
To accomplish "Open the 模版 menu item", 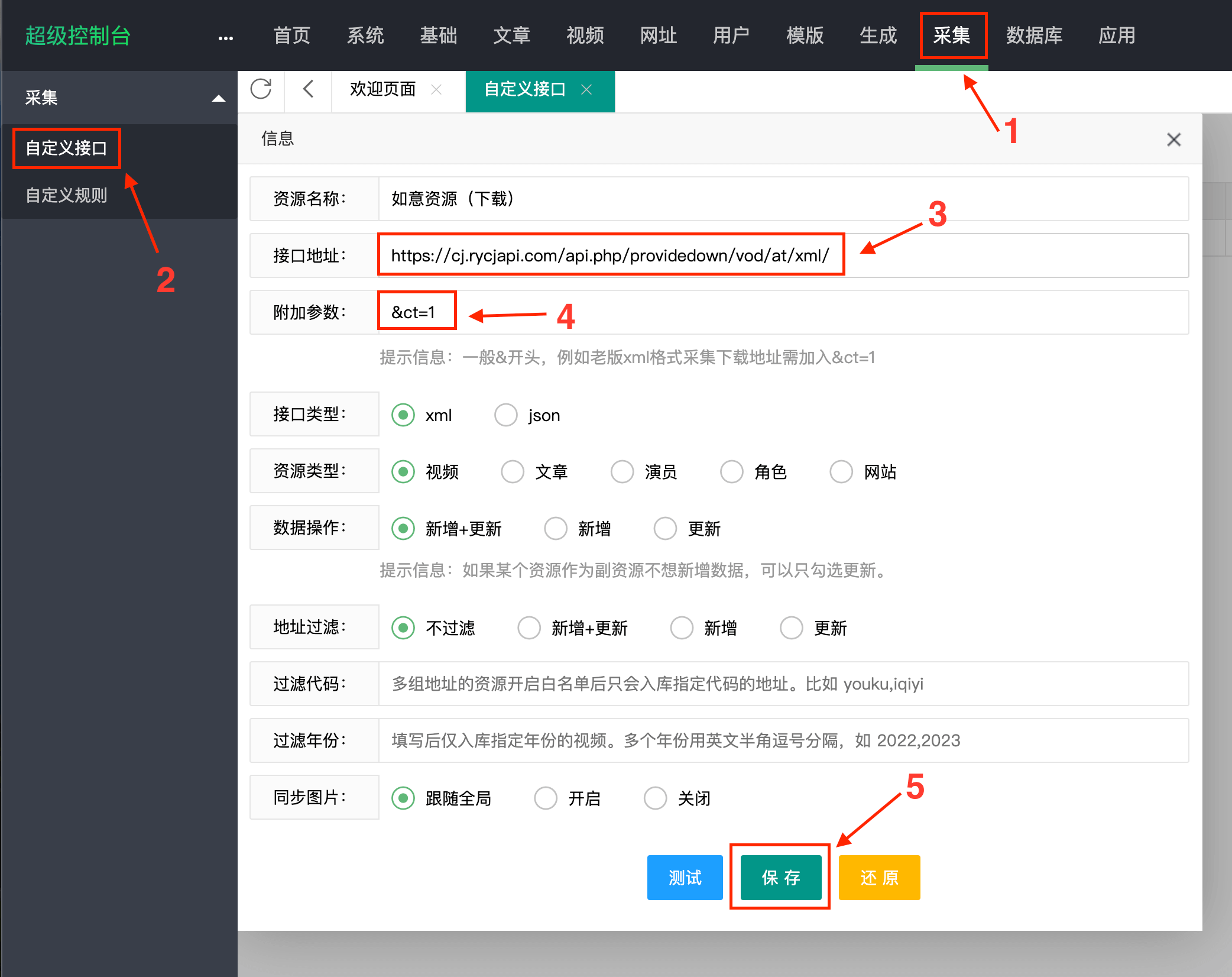I will [804, 35].
